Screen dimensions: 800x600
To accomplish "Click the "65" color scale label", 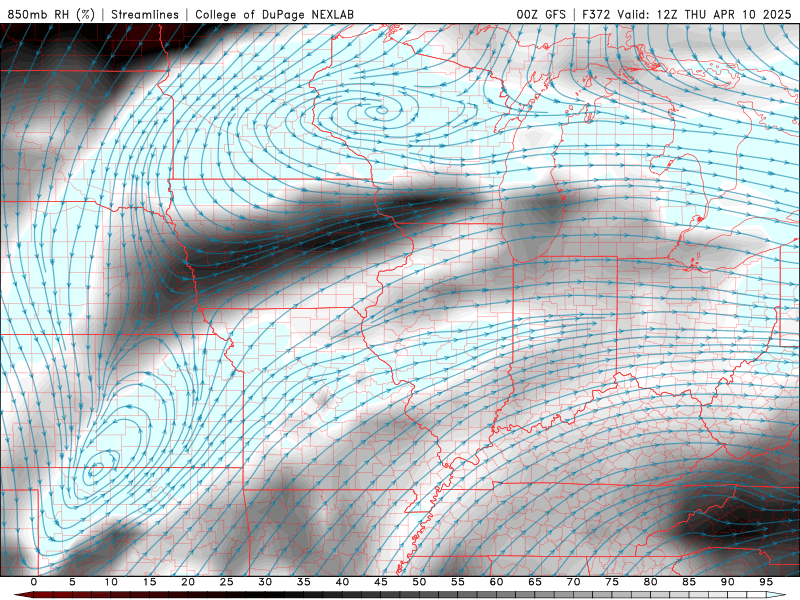I will [x=535, y=582].
